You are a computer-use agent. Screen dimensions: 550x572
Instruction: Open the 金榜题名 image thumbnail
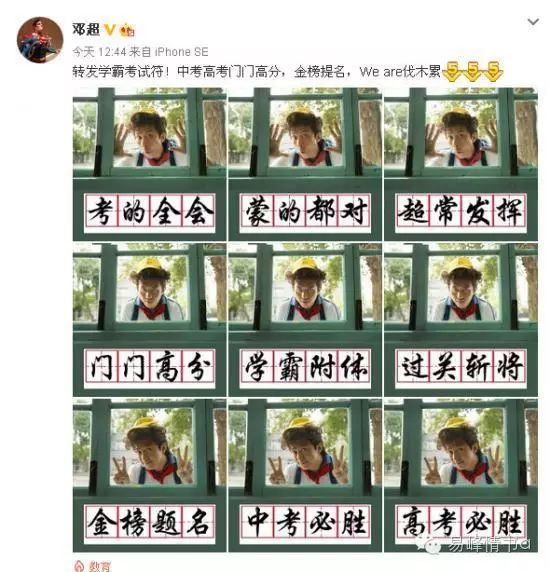tap(150, 475)
